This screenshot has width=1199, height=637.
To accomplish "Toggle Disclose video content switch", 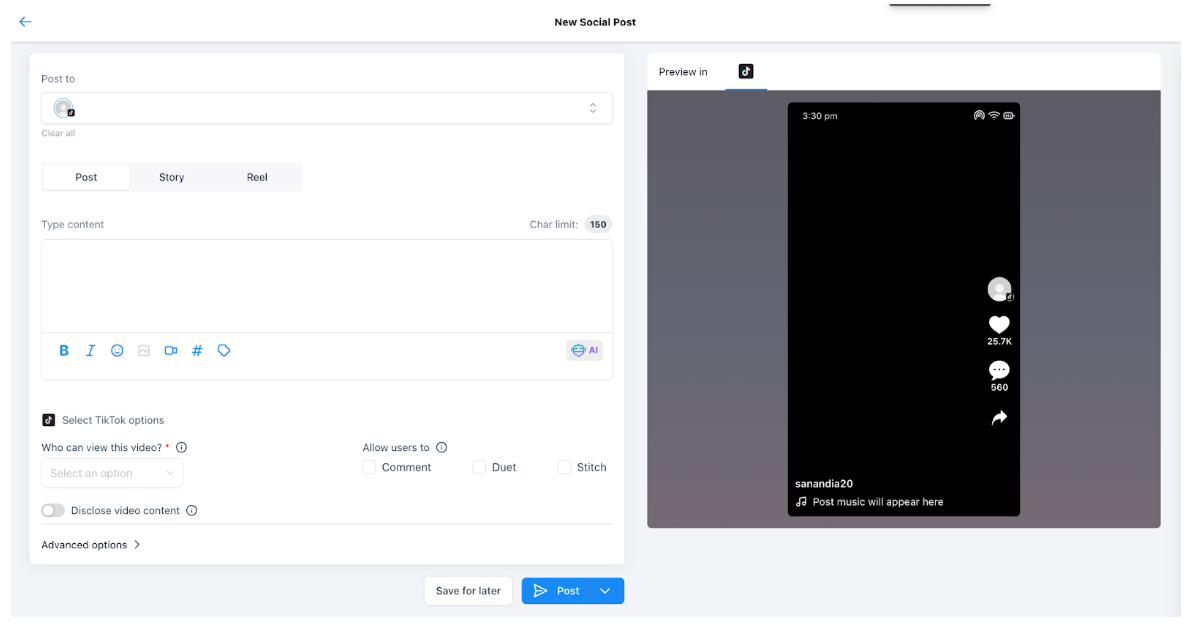I will [53, 510].
